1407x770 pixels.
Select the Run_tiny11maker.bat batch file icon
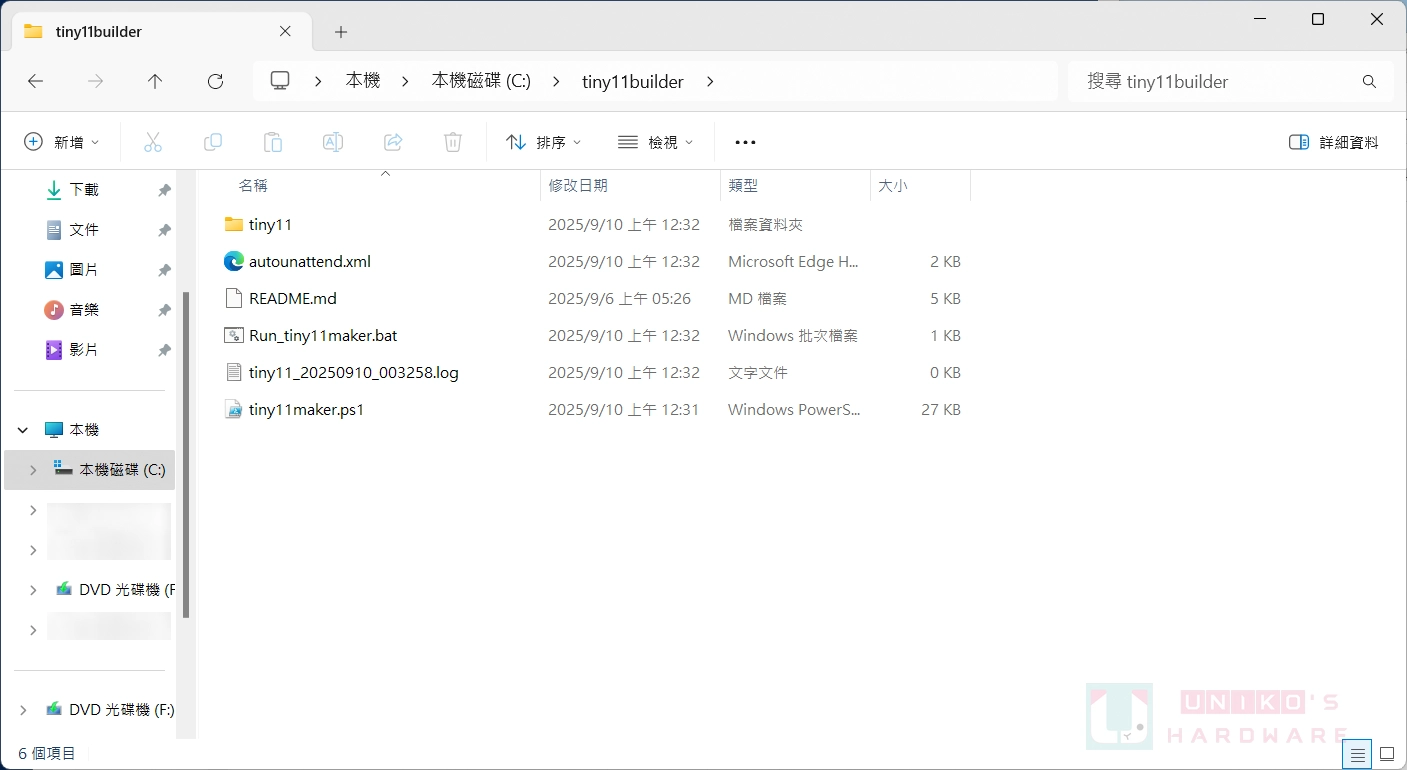(234, 335)
